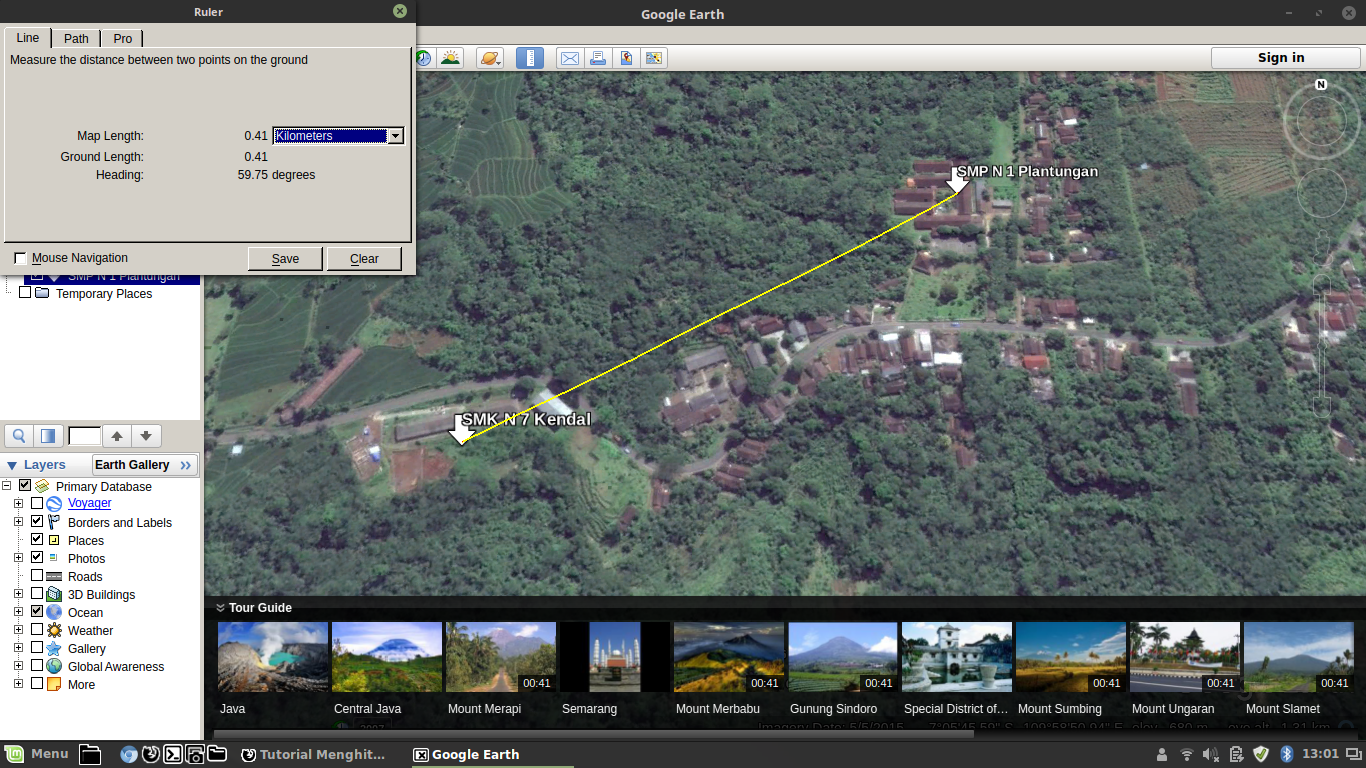The width and height of the screenshot is (1366, 768).
Task: Enable the Roads layer
Action: tap(38, 576)
